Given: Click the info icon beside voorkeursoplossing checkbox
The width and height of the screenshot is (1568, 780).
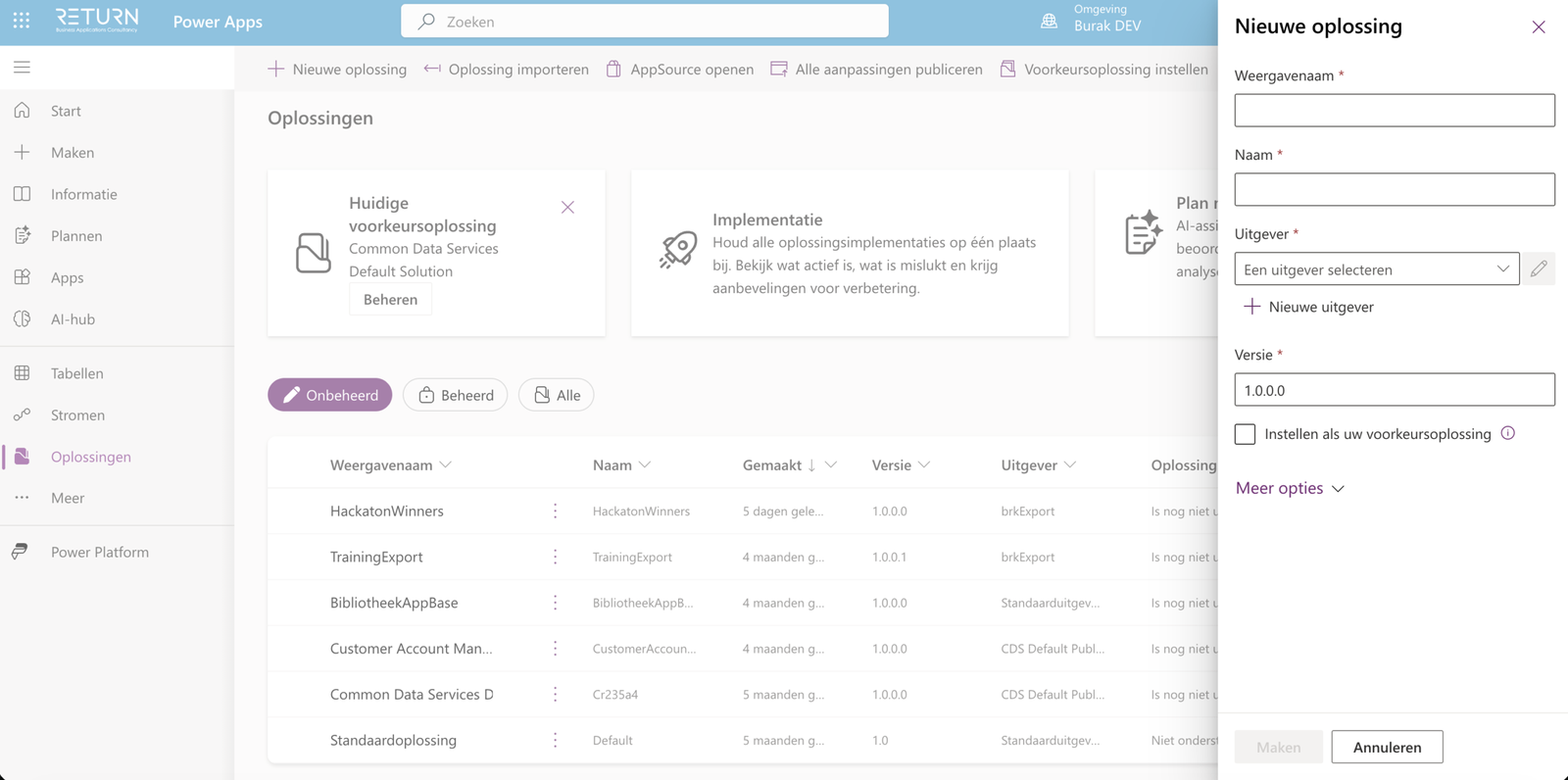Looking at the screenshot, I should click(x=1508, y=433).
